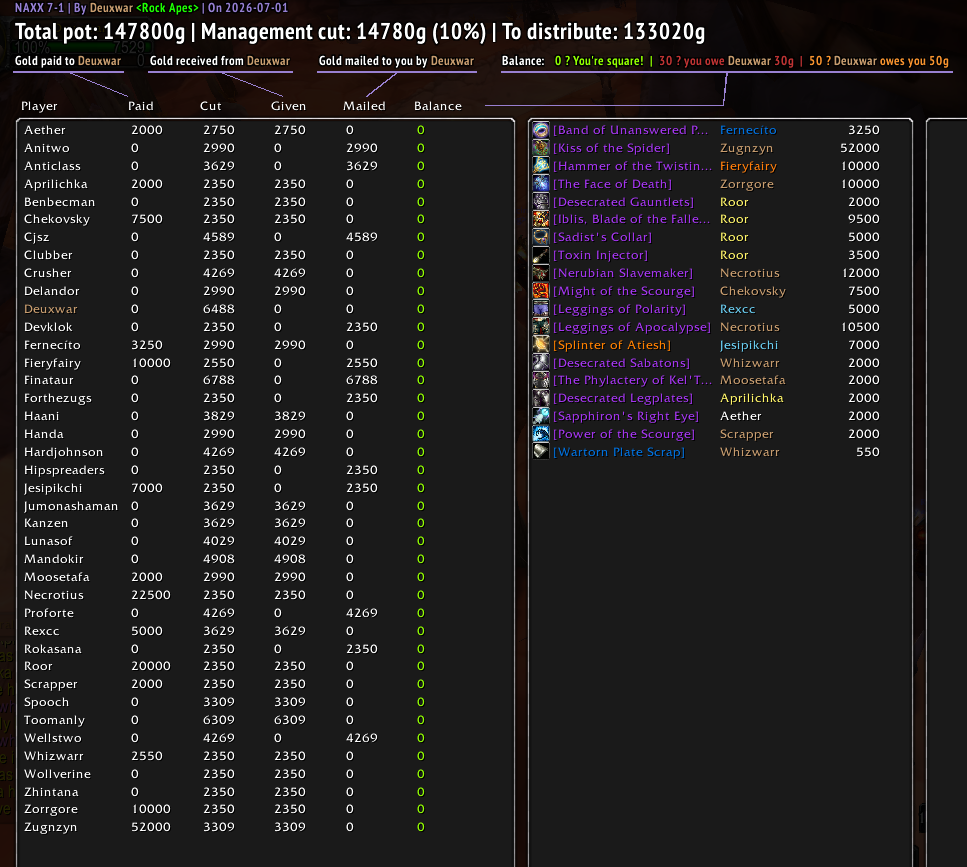Click The Phylactery of Kel'Thuzad icon
967x867 pixels.
[x=541, y=380]
